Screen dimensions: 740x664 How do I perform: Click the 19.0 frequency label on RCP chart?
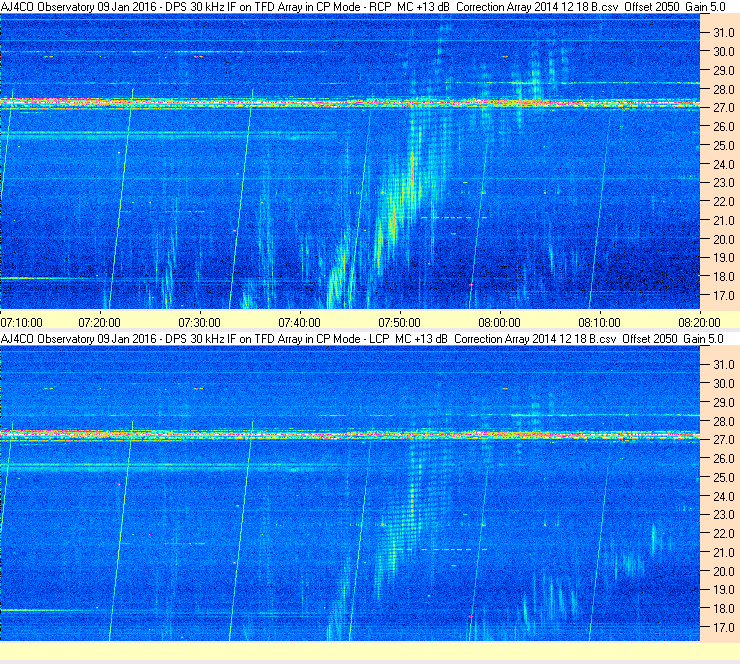click(x=724, y=258)
